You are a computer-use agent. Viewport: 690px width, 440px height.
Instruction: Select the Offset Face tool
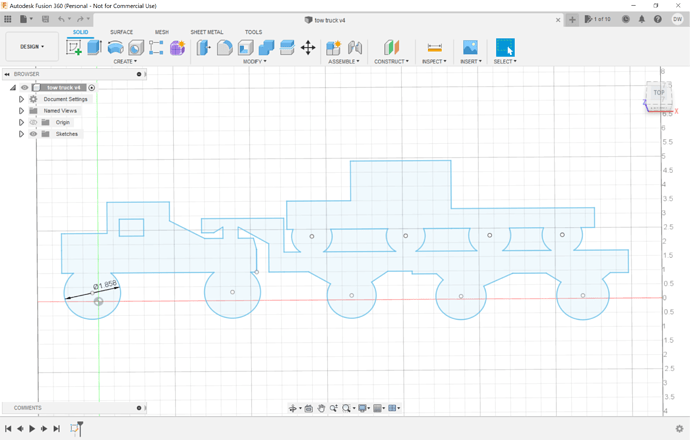point(287,48)
